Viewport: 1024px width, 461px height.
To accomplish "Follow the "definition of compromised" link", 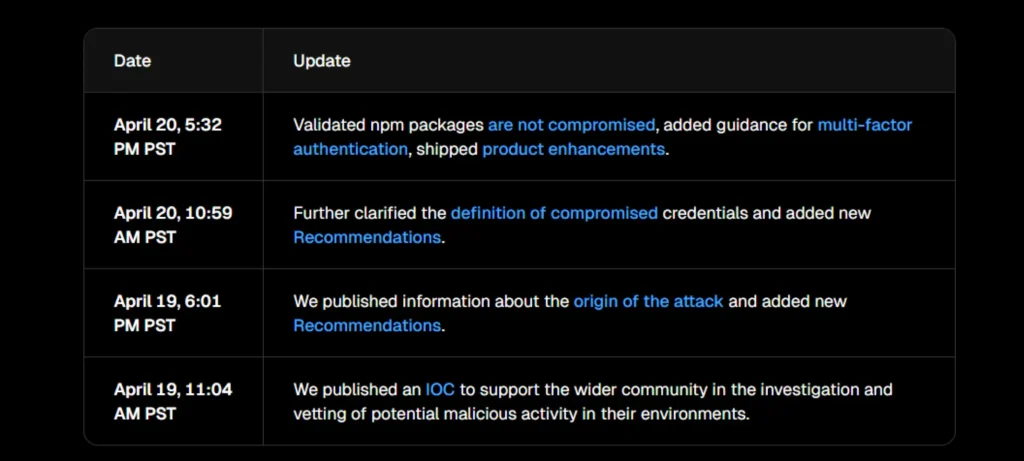I will 554,213.
